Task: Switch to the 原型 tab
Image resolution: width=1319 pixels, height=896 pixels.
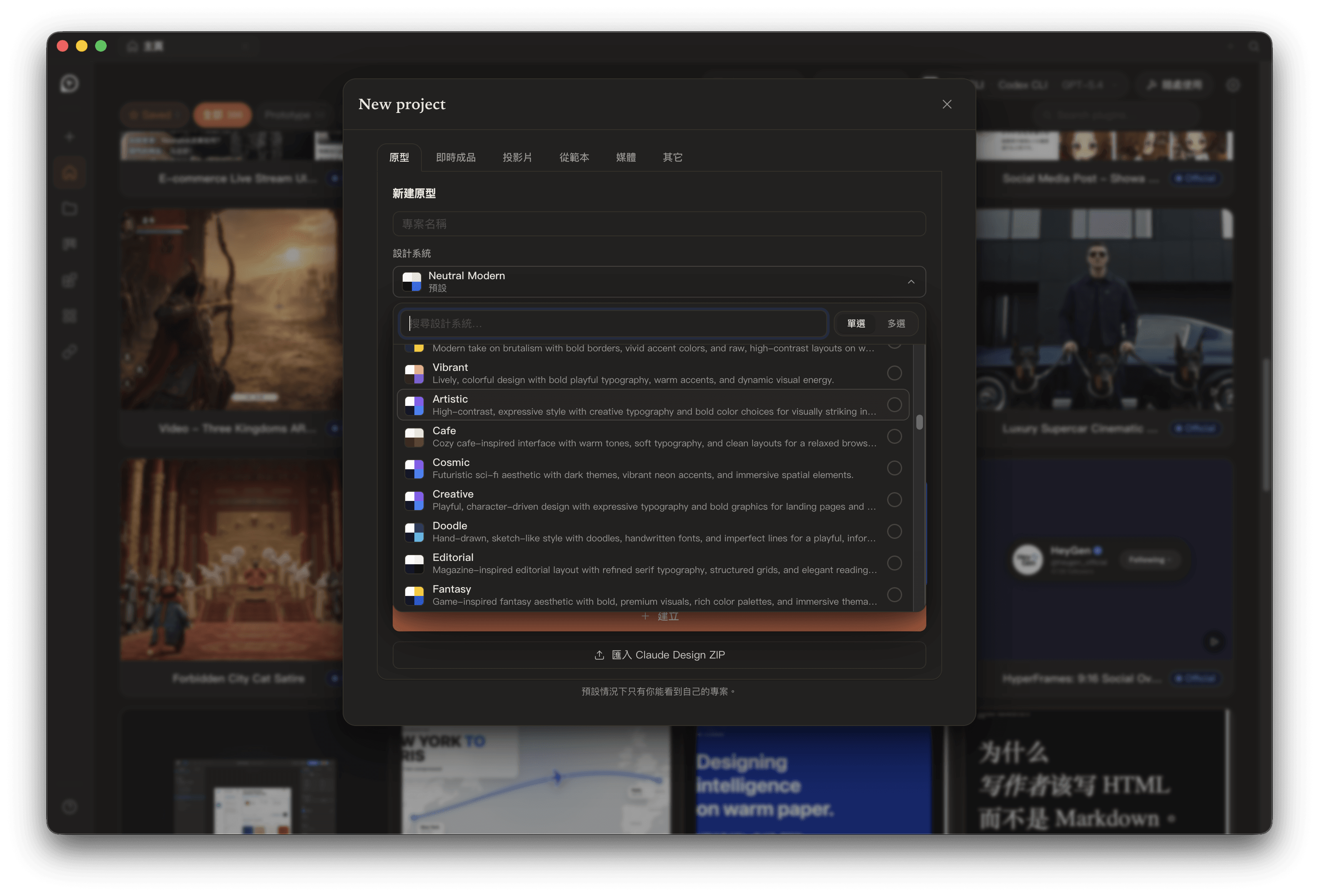Action: tap(399, 157)
